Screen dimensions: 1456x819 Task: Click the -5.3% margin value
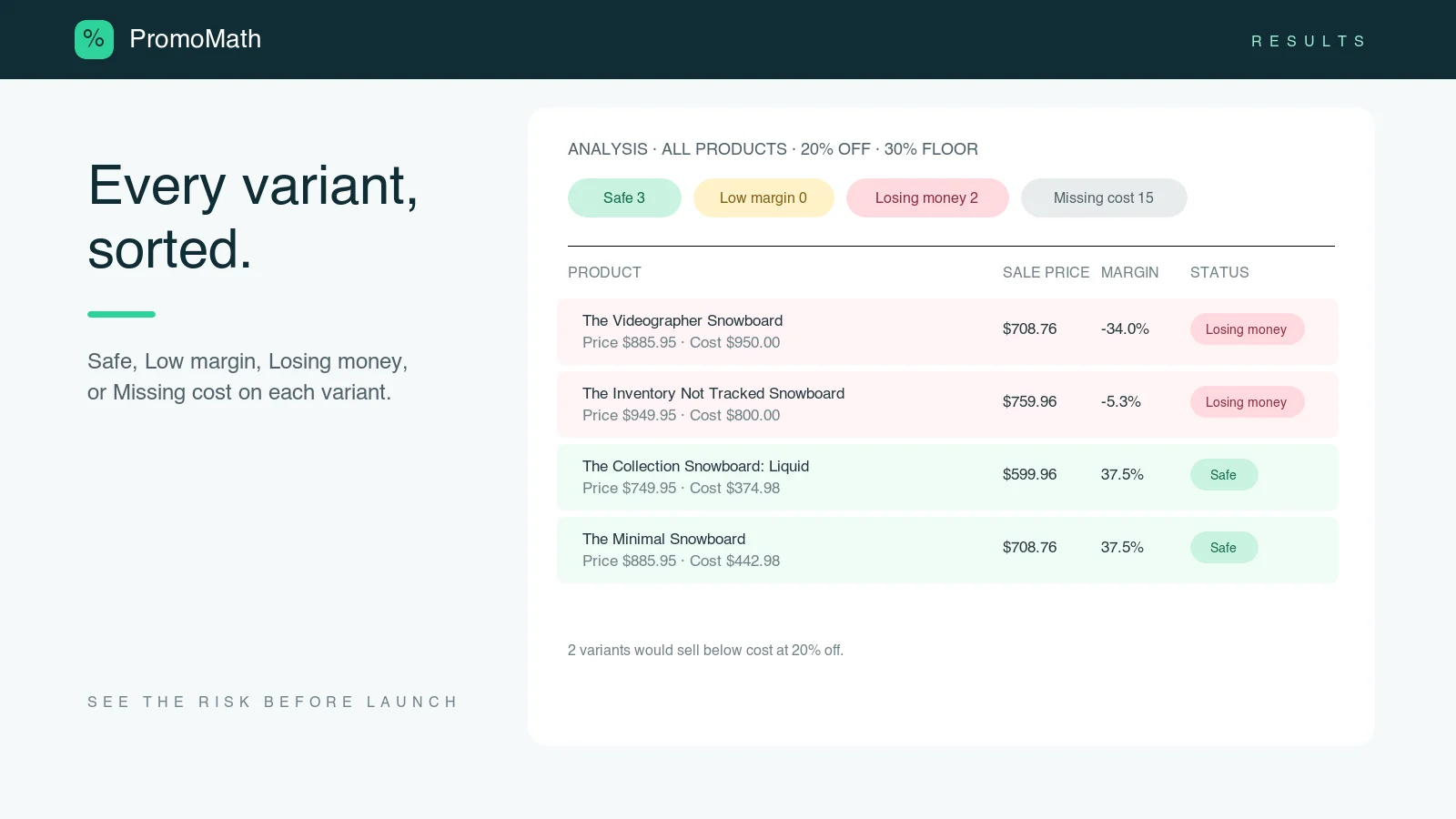[x=1121, y=401]
